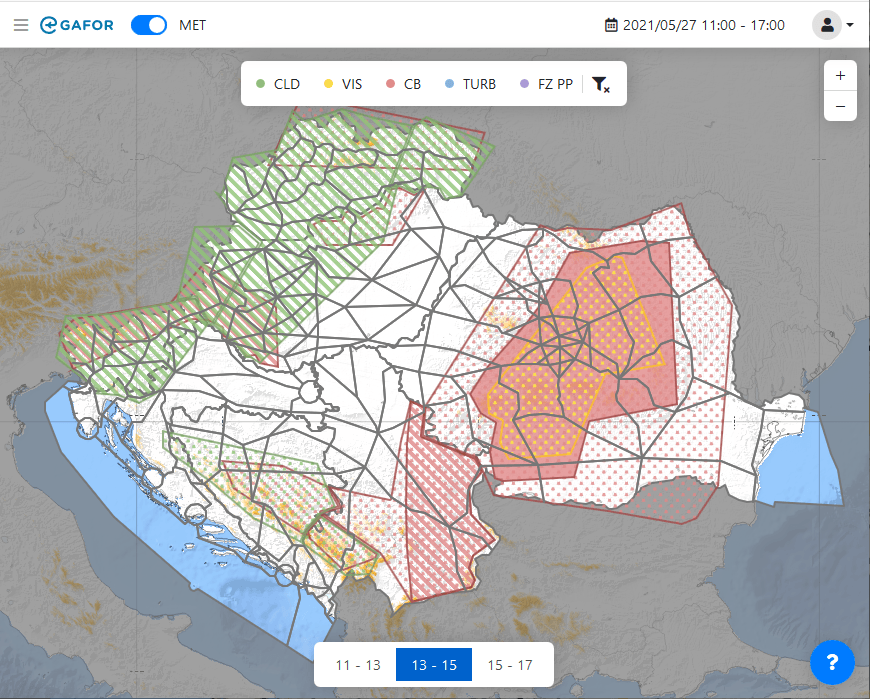Click the 2021/05/27 11:00 - 17:00 date range
The image size is (870, 699).
coord(704,25)
